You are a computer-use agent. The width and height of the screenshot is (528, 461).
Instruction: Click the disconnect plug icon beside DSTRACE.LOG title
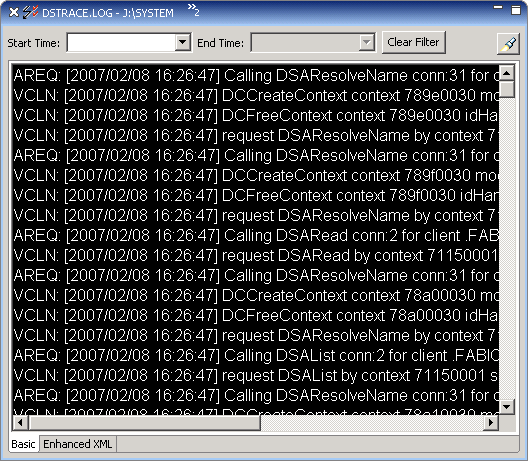pos(30,12)
